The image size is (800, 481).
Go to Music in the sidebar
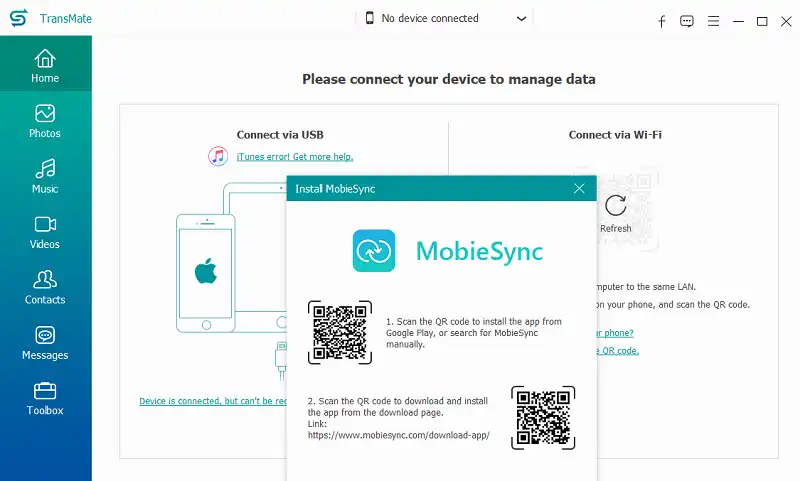[x=45, y=176]
